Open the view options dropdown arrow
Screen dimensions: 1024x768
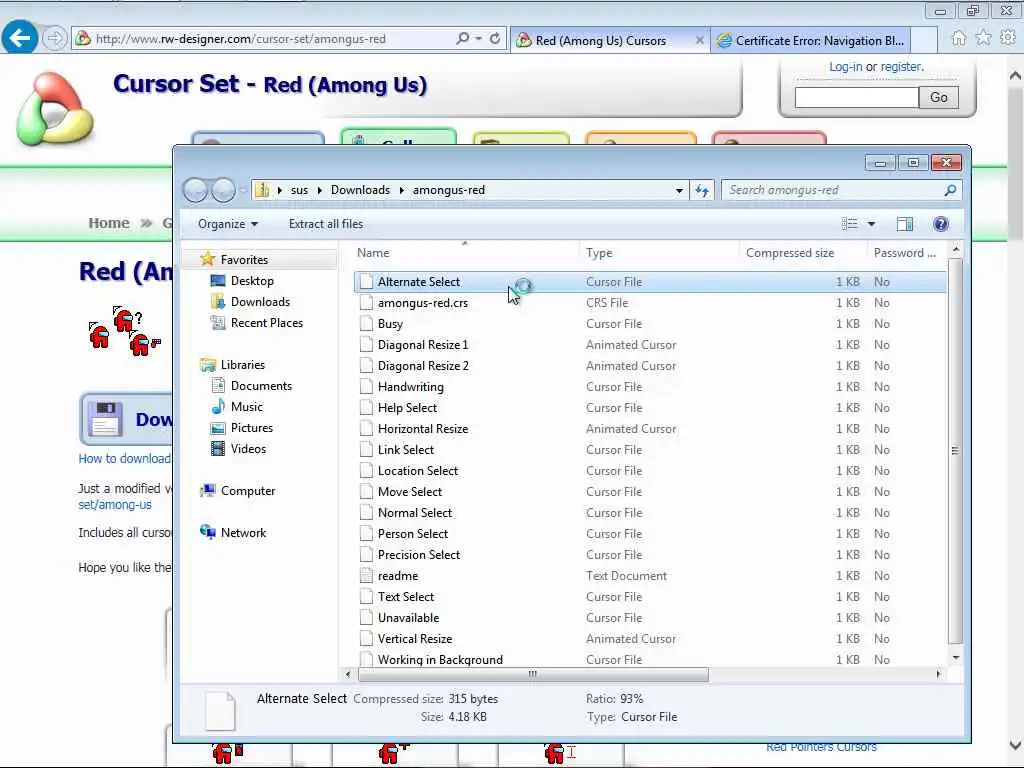(x=871, y=224)
